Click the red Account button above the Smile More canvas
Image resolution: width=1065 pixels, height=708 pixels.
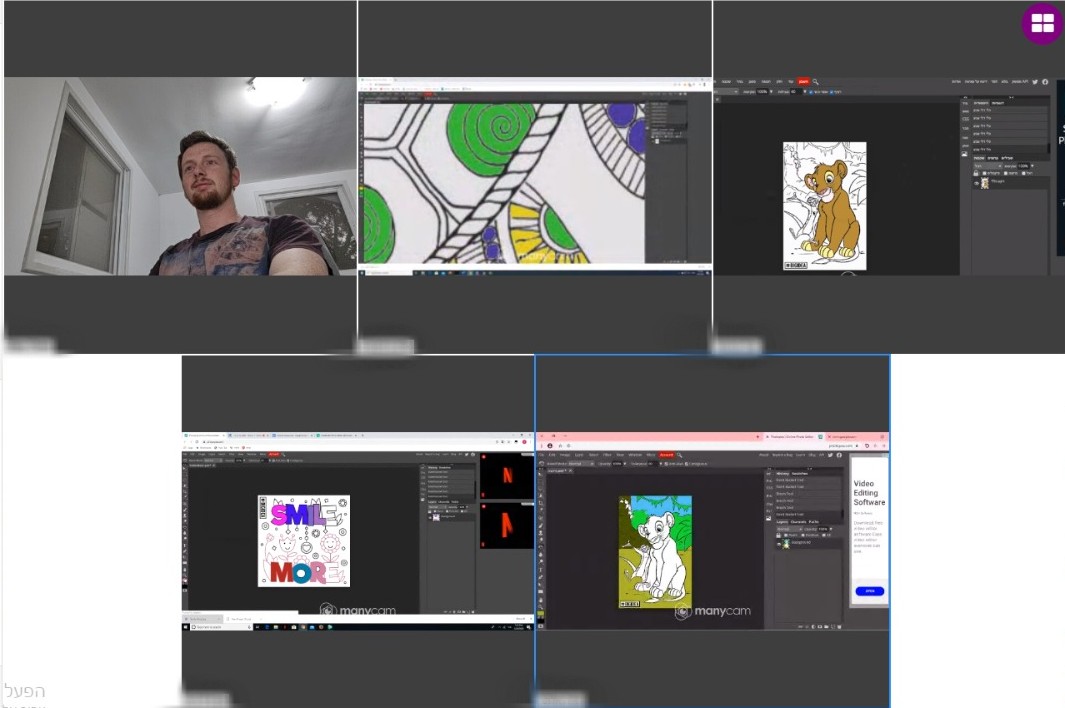[273, 455]
